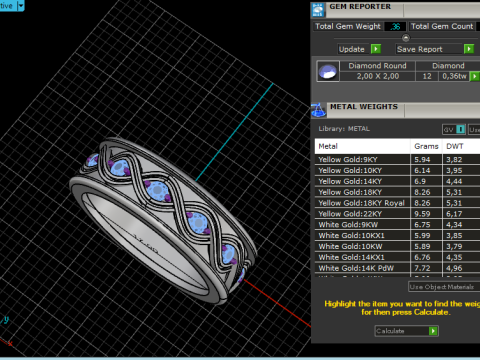Click the 2,00 X 2,00 gem size cell

378,76
